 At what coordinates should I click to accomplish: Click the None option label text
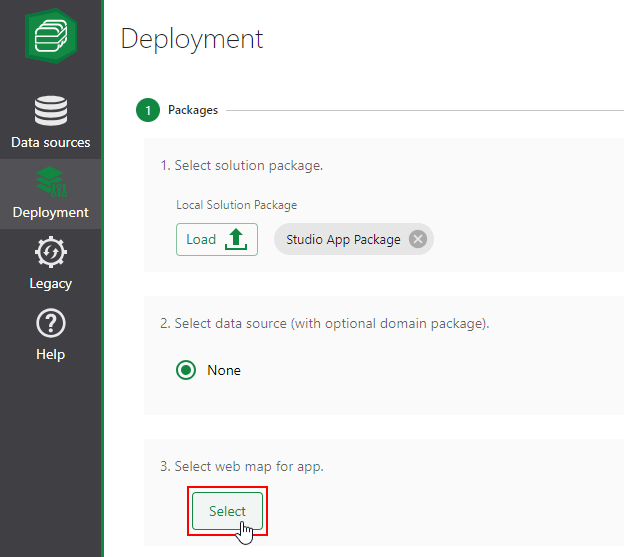coord(224,370)
